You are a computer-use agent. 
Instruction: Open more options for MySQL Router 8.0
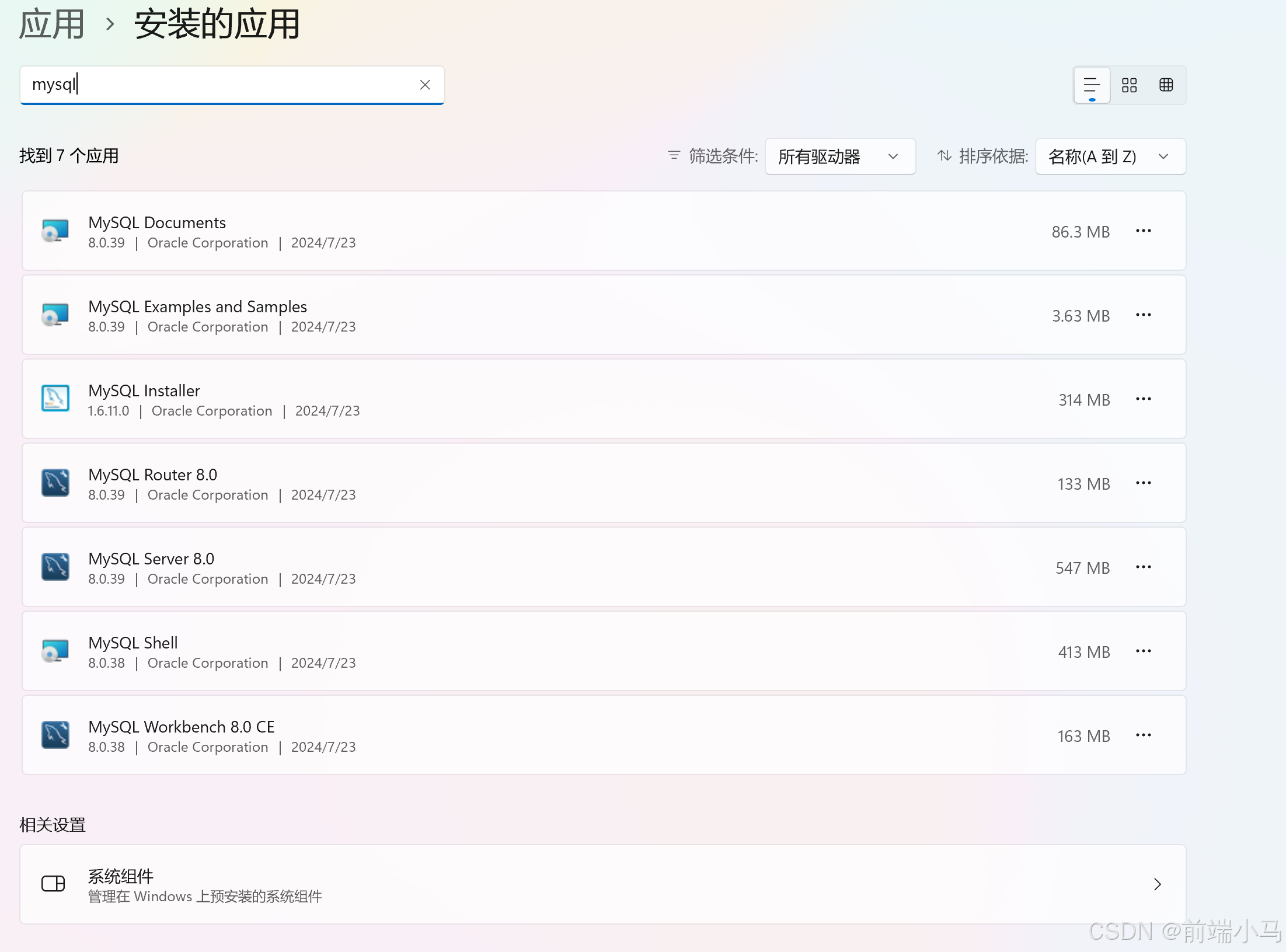pyautogui.click(x=1143, y=483)
